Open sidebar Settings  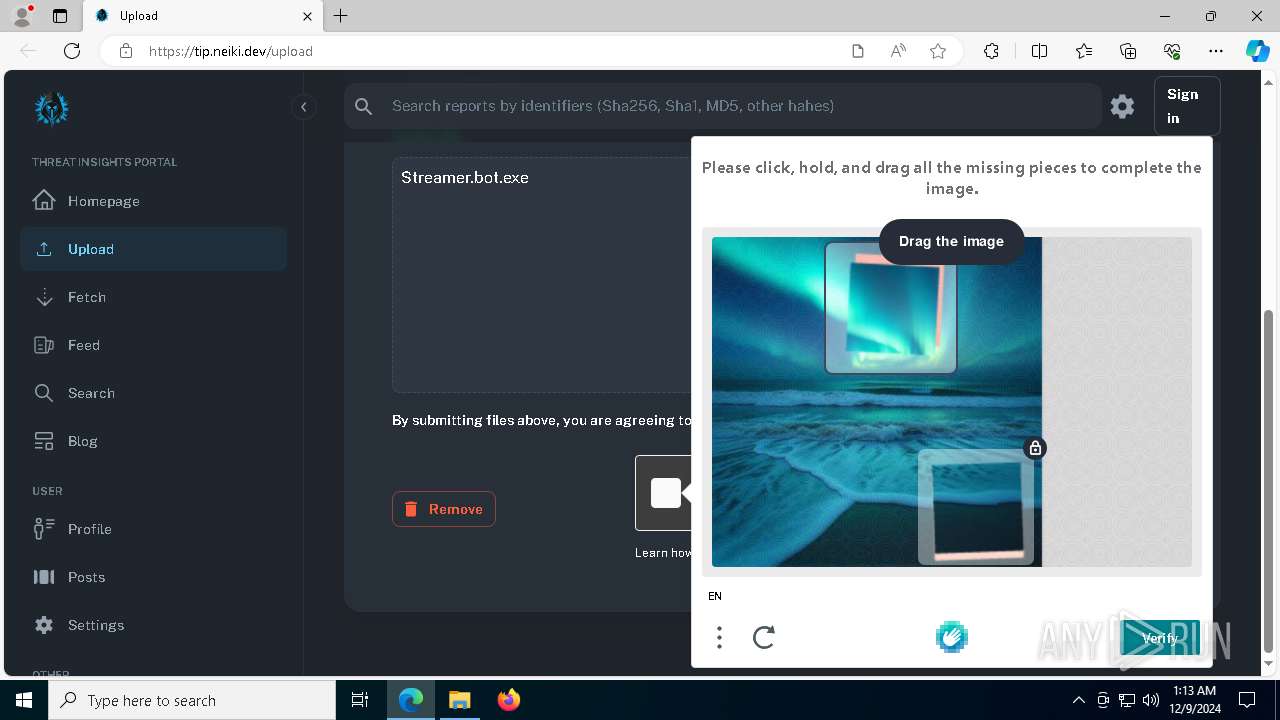153,625
